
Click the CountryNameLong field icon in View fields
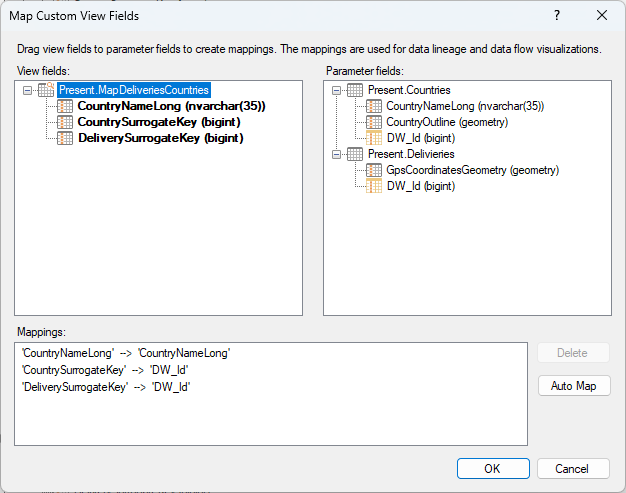click(65, 106)
